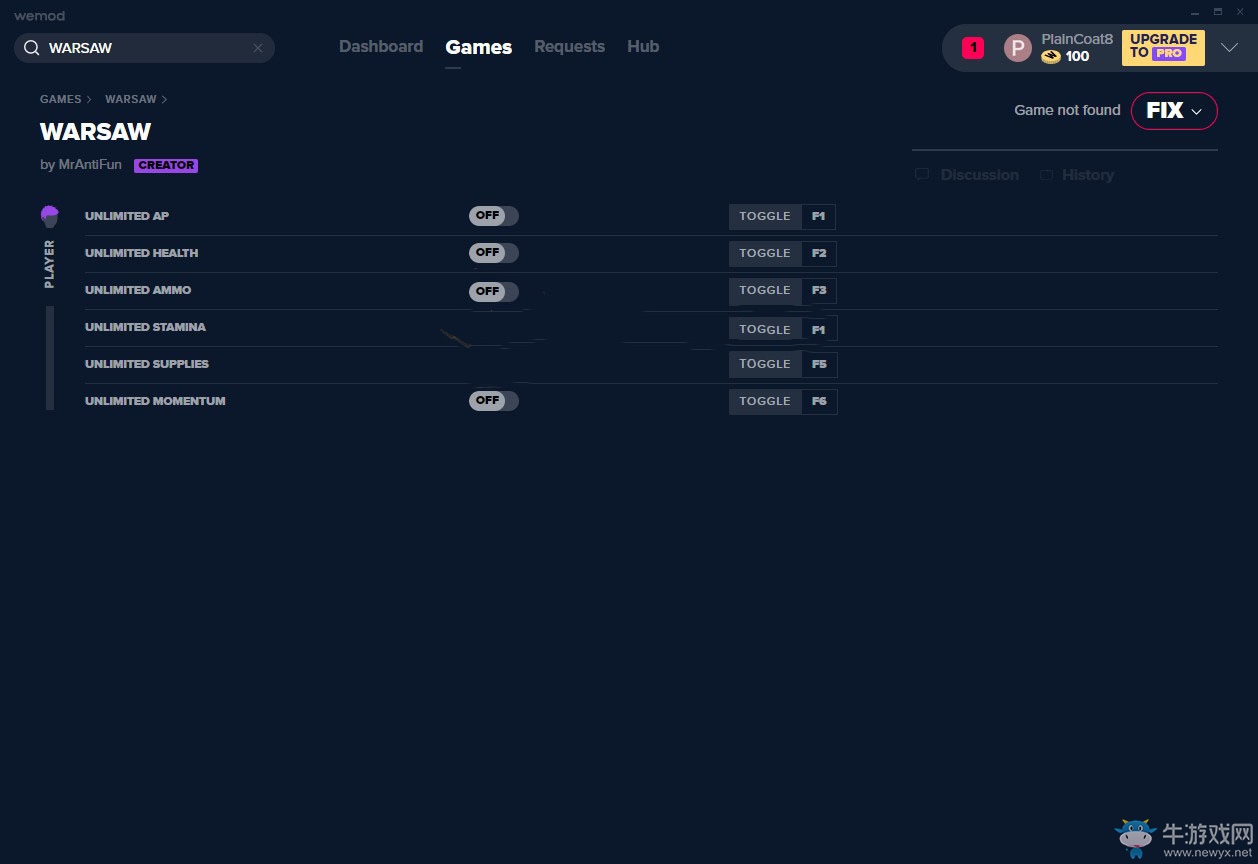Click the CREATOR badge
The image size is (1258, 864).
[166, 166]
